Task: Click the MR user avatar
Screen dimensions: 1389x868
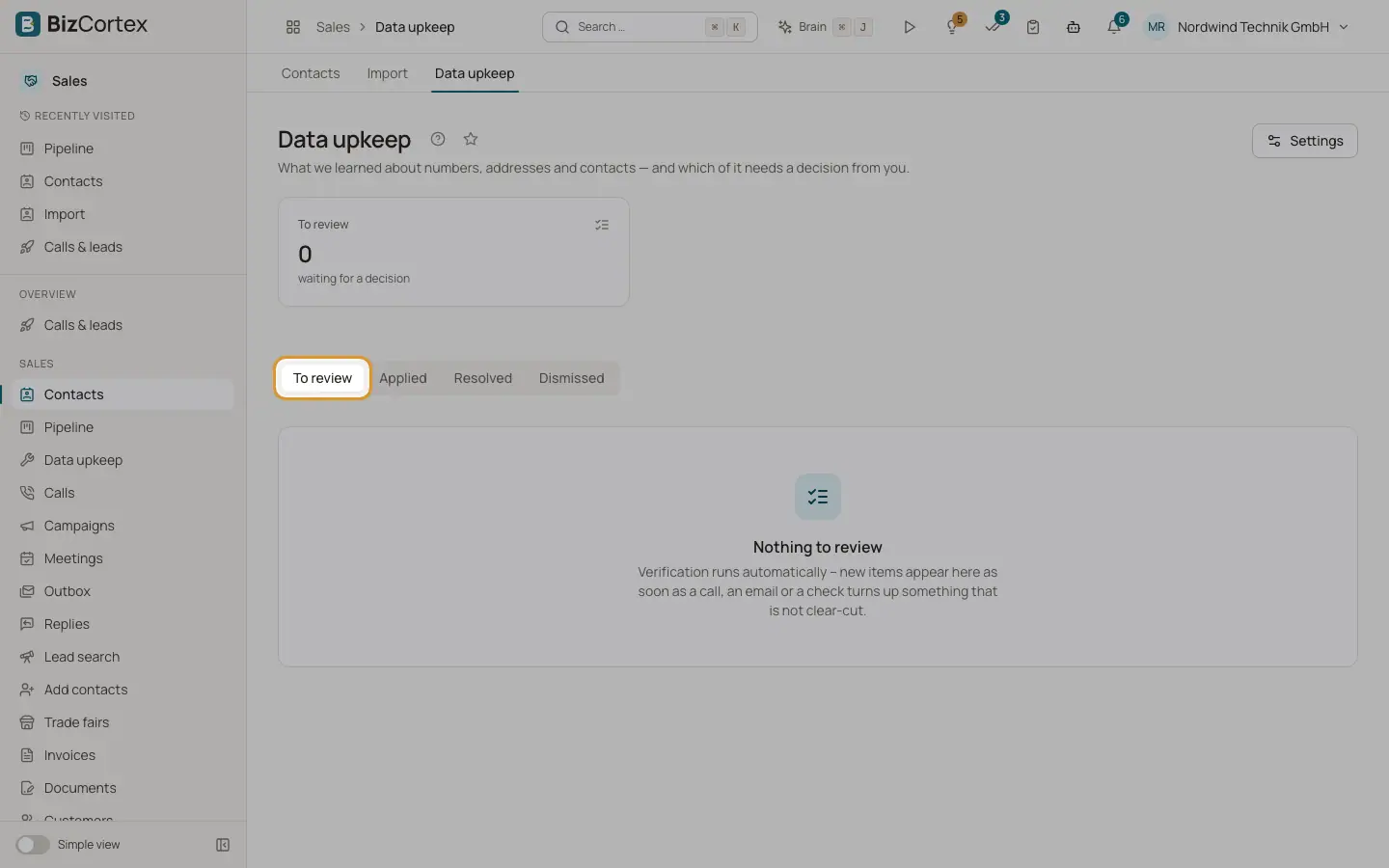Action: (x=1157, y=27)
